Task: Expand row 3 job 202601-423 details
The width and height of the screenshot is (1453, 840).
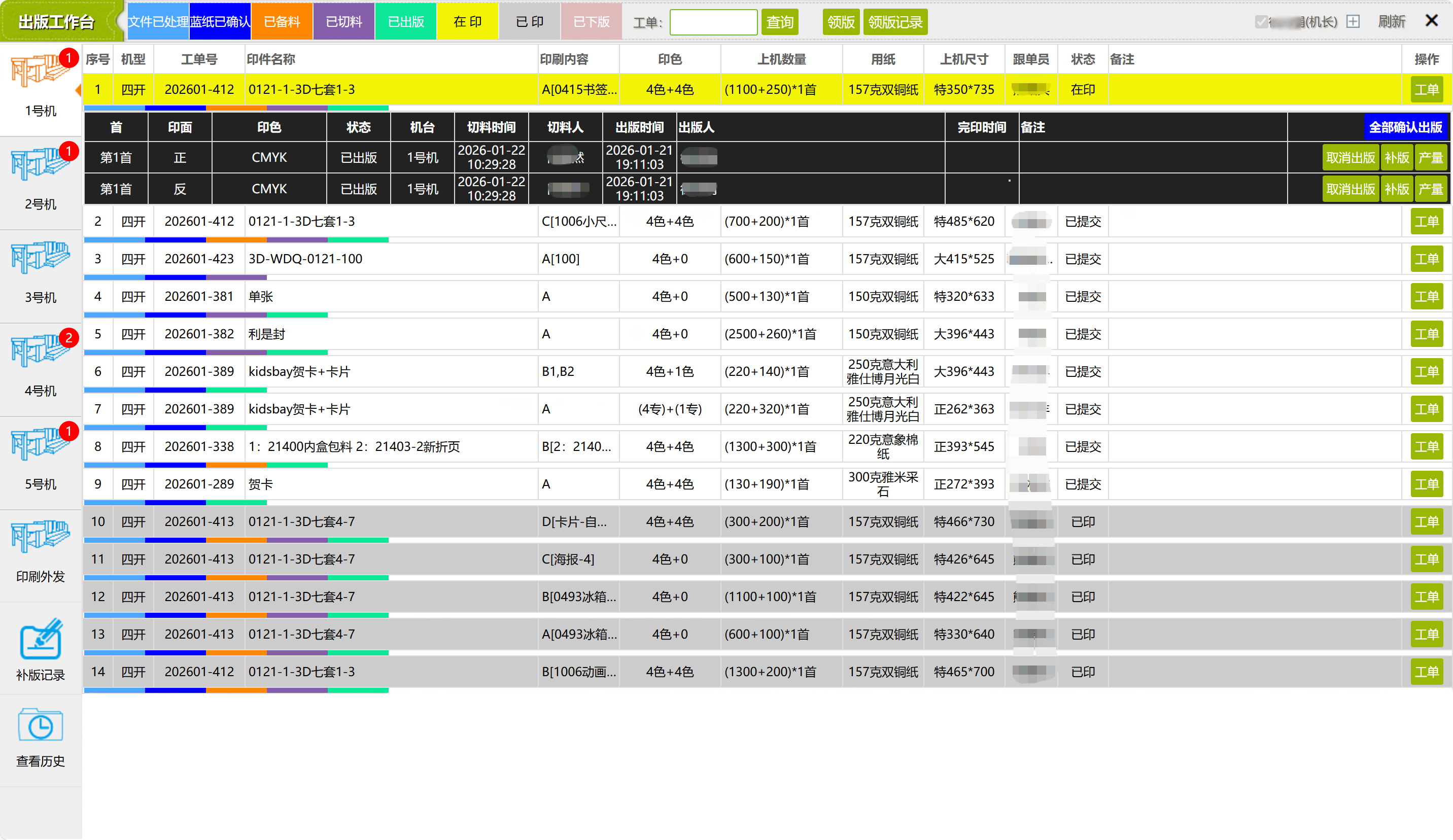Action: 199,259
